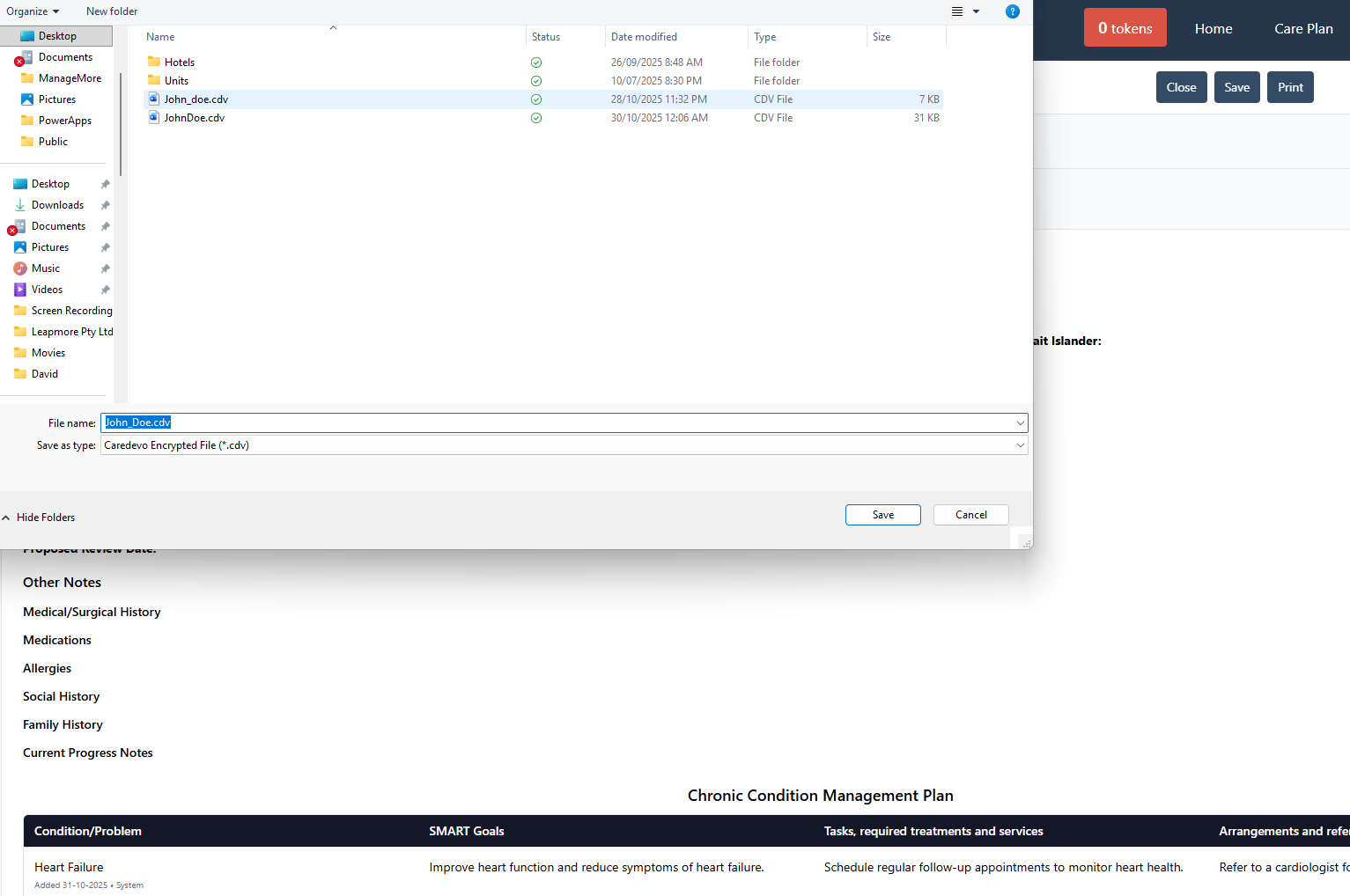Click the dialog's Save button
Viewport: 1350px width, 896px height.
coord(882,515)
